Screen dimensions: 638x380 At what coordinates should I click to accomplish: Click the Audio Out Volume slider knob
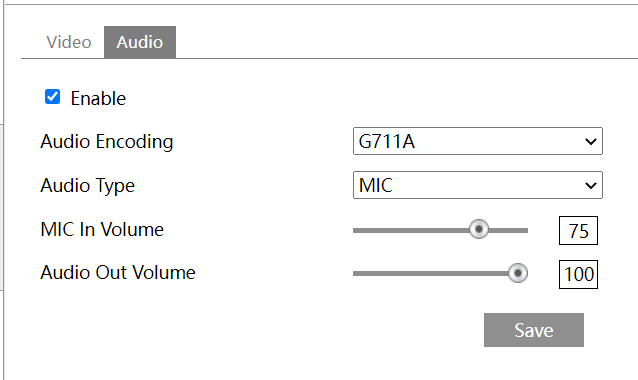pos(518,273)
